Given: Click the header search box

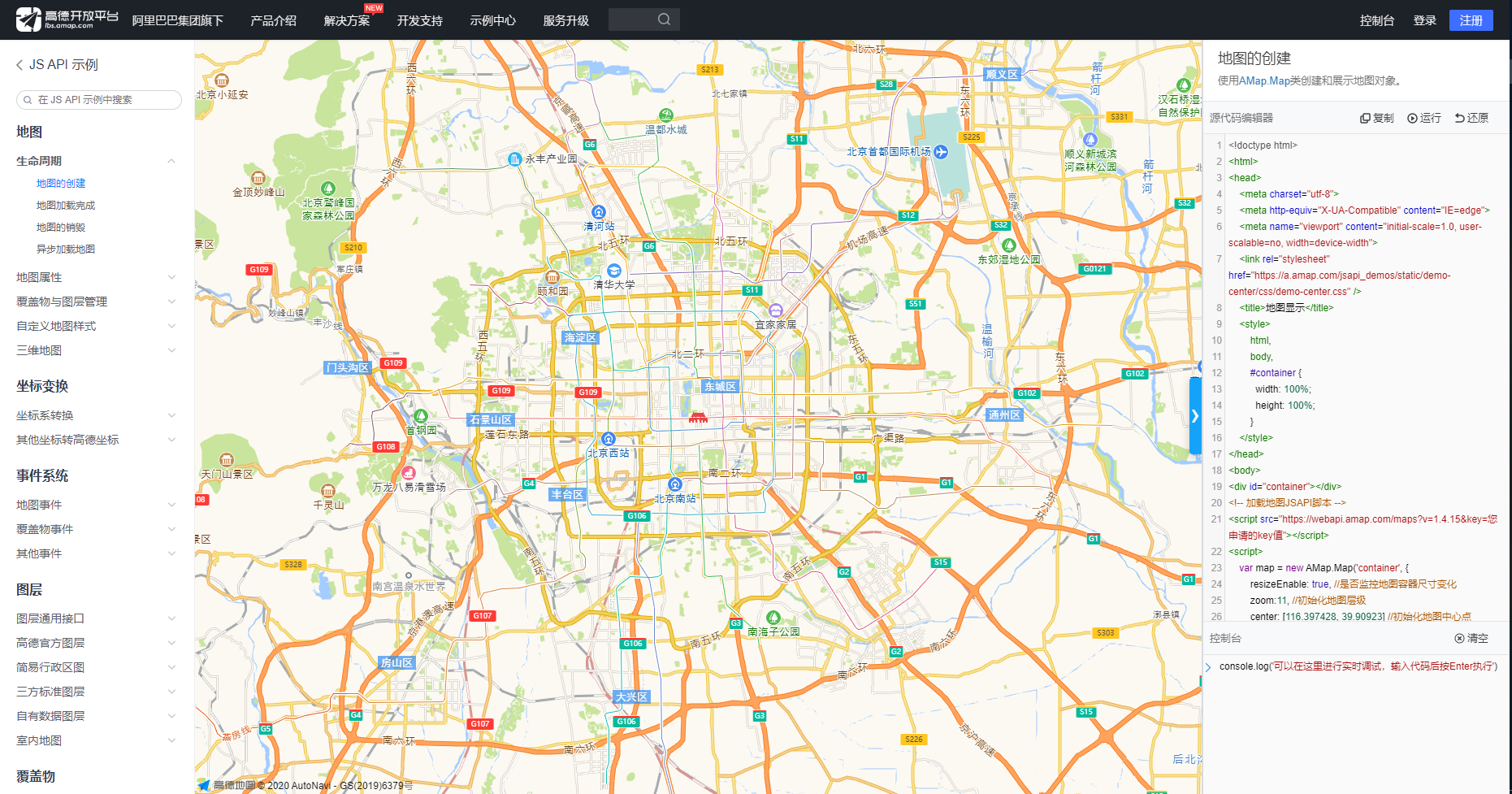Looking at the screenshot, I should tap(644, 20).
